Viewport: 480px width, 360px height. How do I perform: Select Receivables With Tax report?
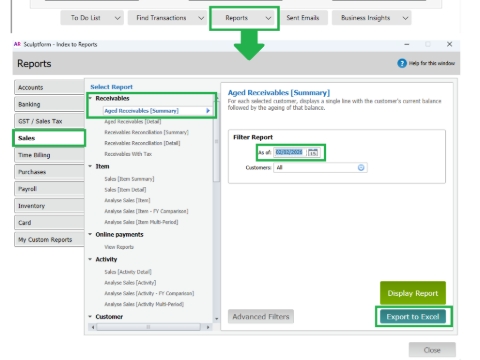tap(128, 154)
